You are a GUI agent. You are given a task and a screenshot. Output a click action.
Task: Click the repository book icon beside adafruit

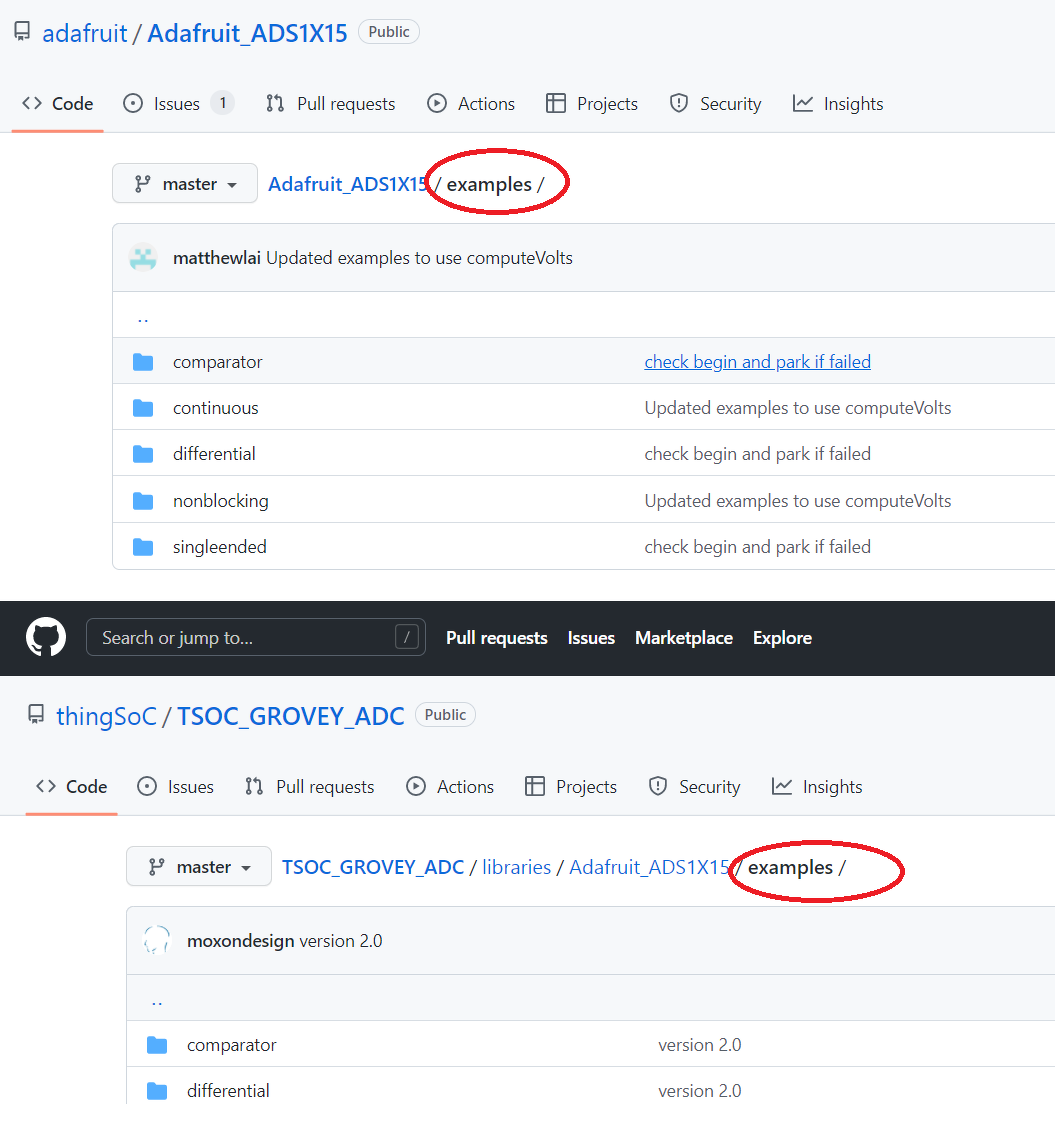pyautogui.click(x=22, y=32)
